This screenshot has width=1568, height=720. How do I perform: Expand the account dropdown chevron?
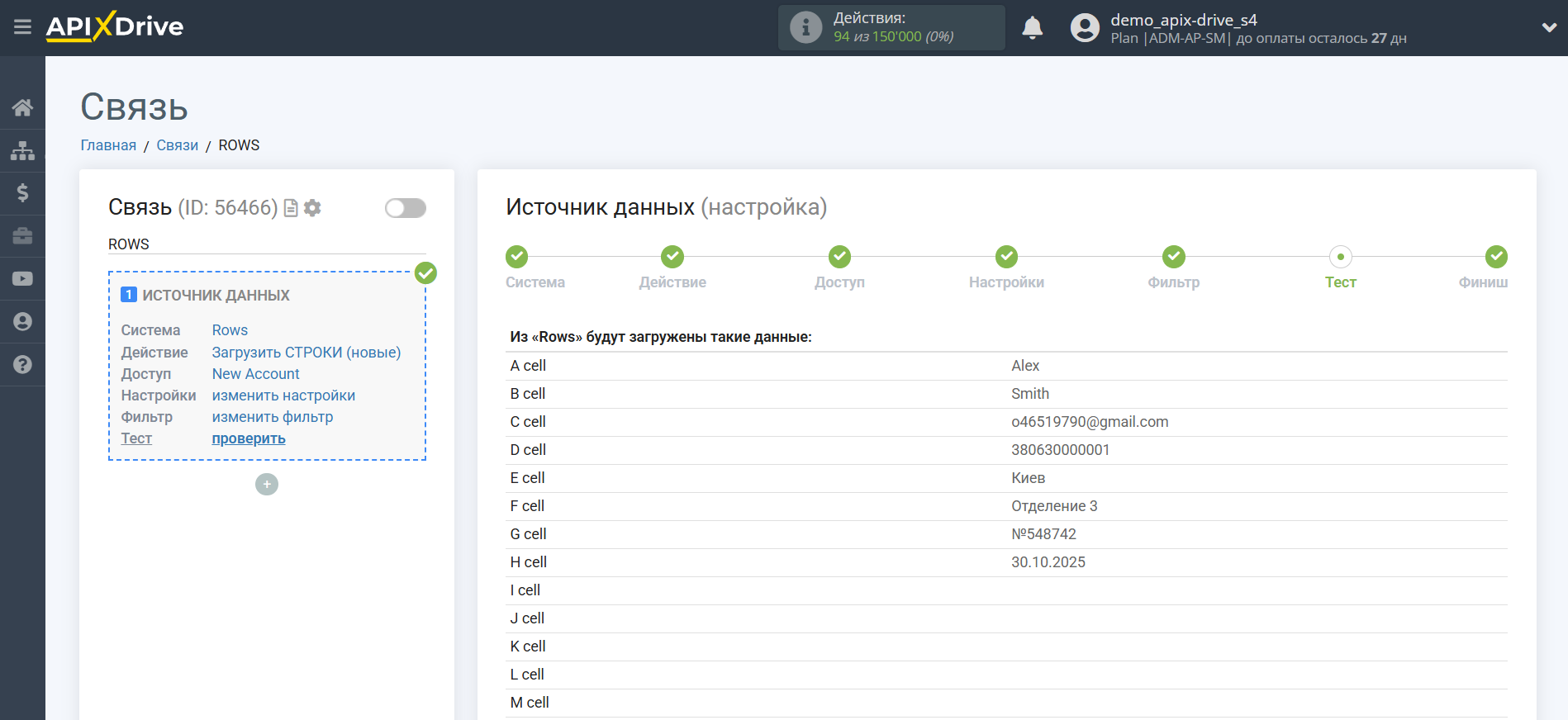click(x=1549, y=27)
